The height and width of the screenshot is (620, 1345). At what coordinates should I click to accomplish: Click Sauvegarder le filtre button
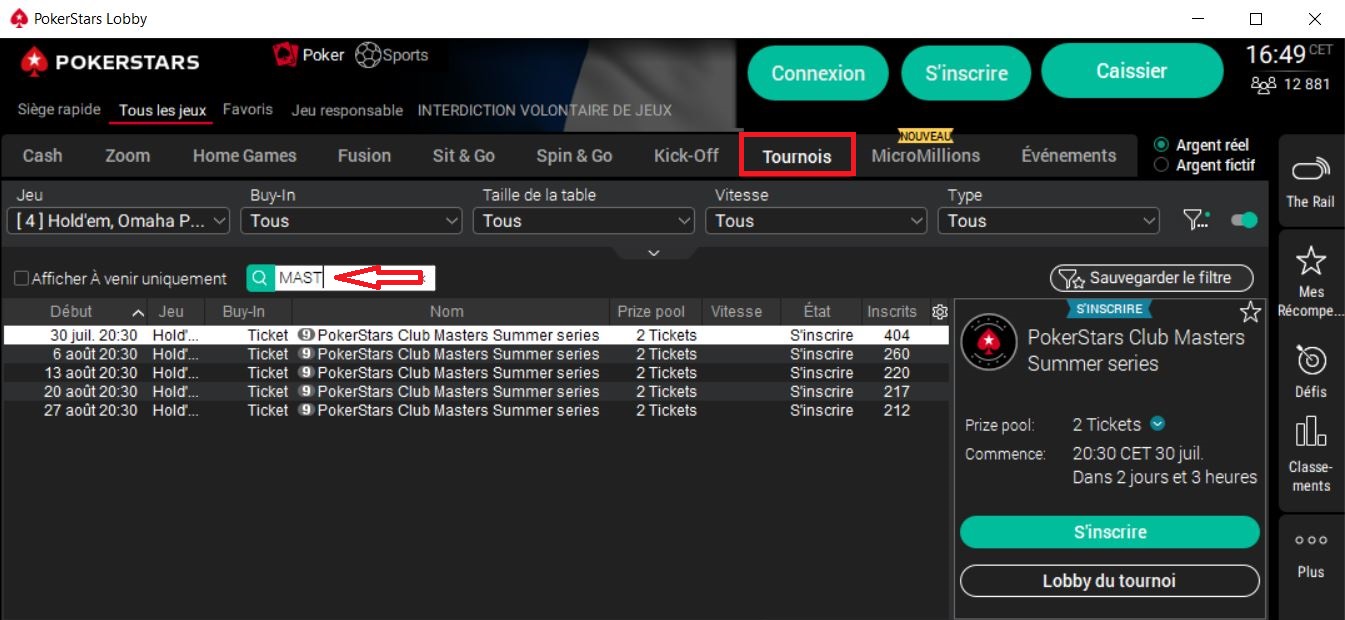pos(1152,278)
